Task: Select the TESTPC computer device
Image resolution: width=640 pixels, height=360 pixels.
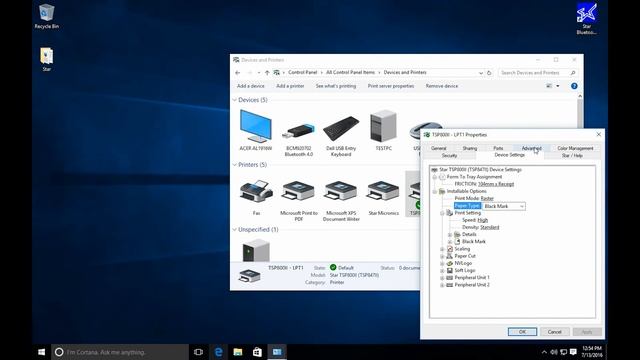Action: 383,130
